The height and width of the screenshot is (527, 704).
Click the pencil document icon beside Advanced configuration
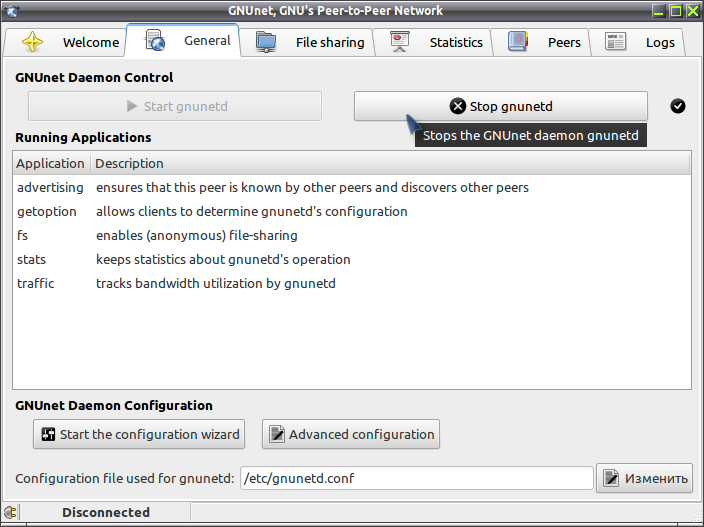(x=277, y=434)
